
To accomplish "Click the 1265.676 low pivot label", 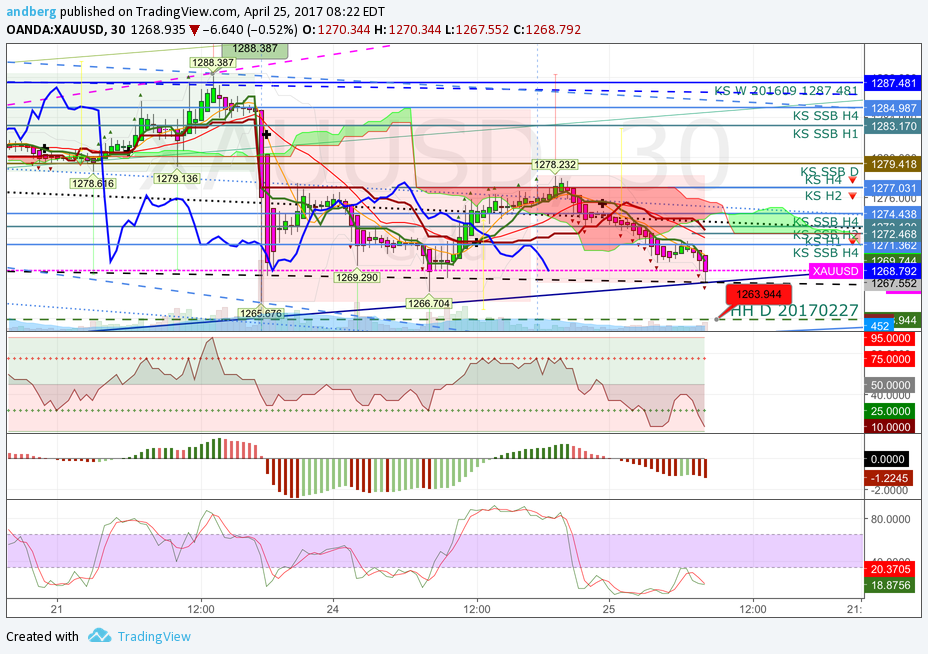I will click(260, 313).
